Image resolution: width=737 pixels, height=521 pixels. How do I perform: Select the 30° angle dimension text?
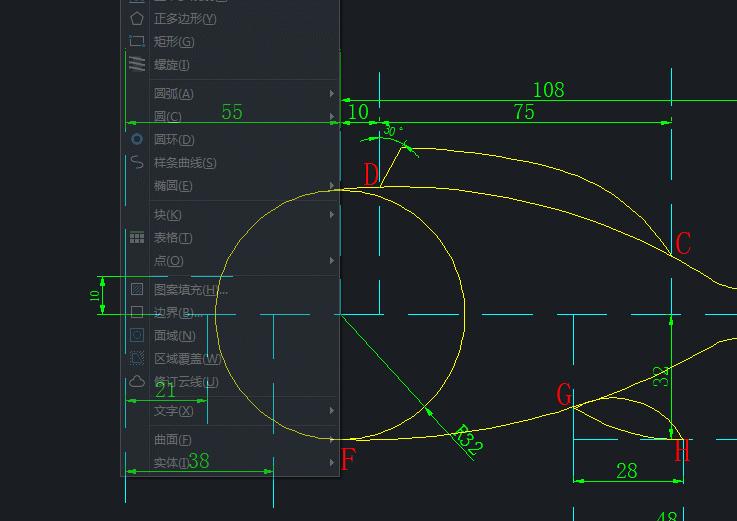[393, 130]
